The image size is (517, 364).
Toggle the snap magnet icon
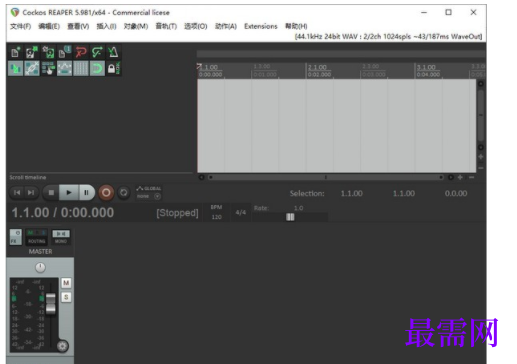97,68
